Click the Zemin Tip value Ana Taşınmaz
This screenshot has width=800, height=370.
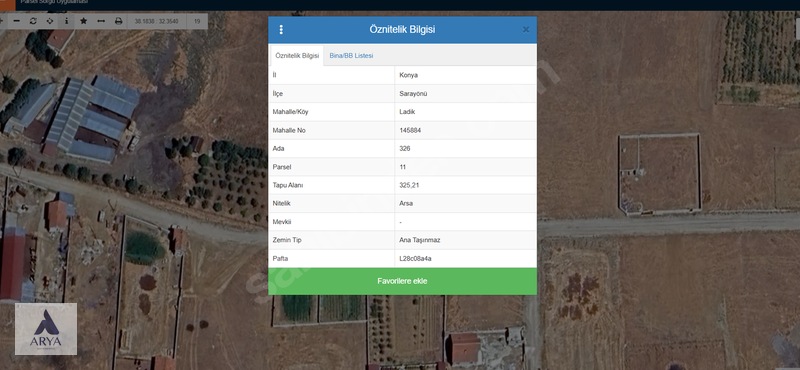(x=419, y=240)
